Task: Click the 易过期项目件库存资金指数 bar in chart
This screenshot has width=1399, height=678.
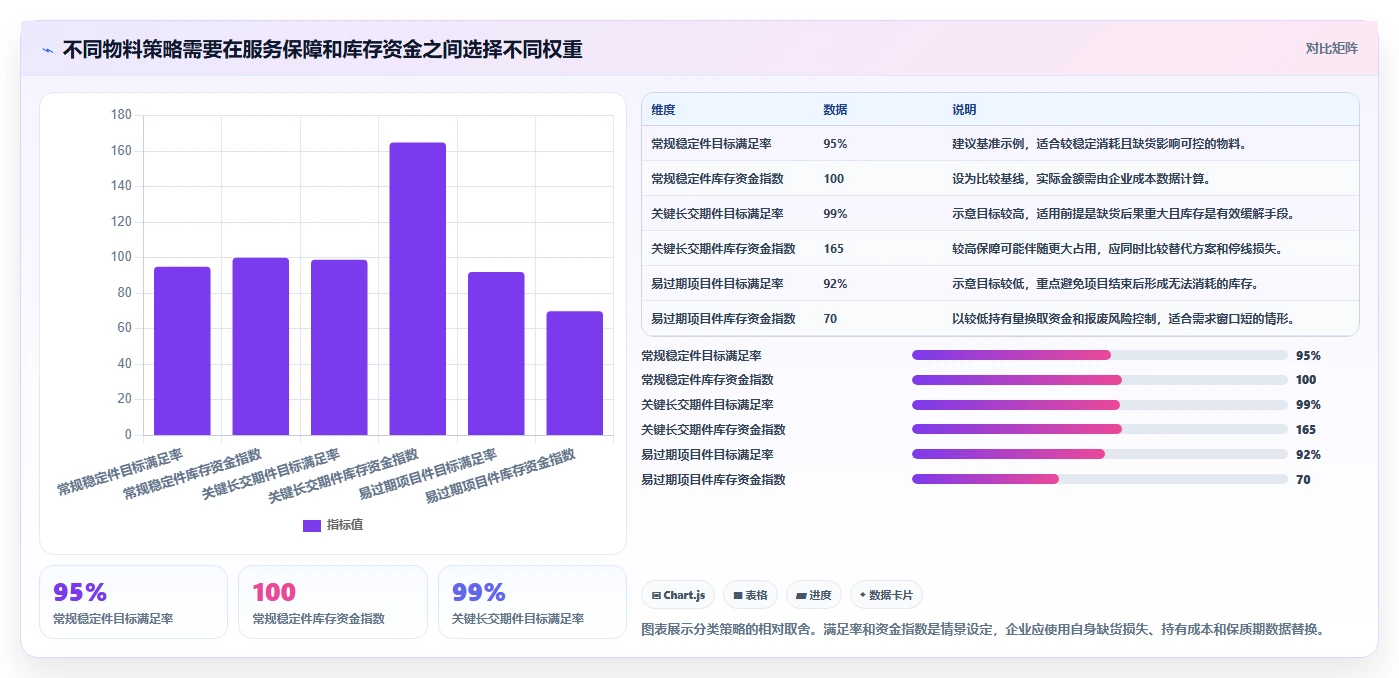Action: 574,373
